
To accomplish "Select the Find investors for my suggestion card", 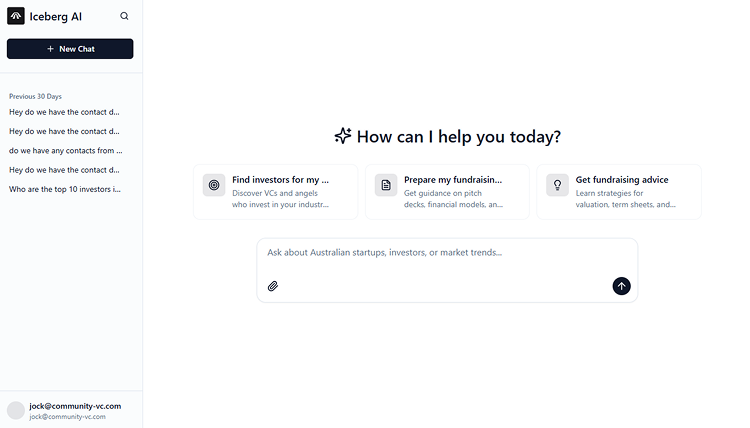I will tap(276, 192).
